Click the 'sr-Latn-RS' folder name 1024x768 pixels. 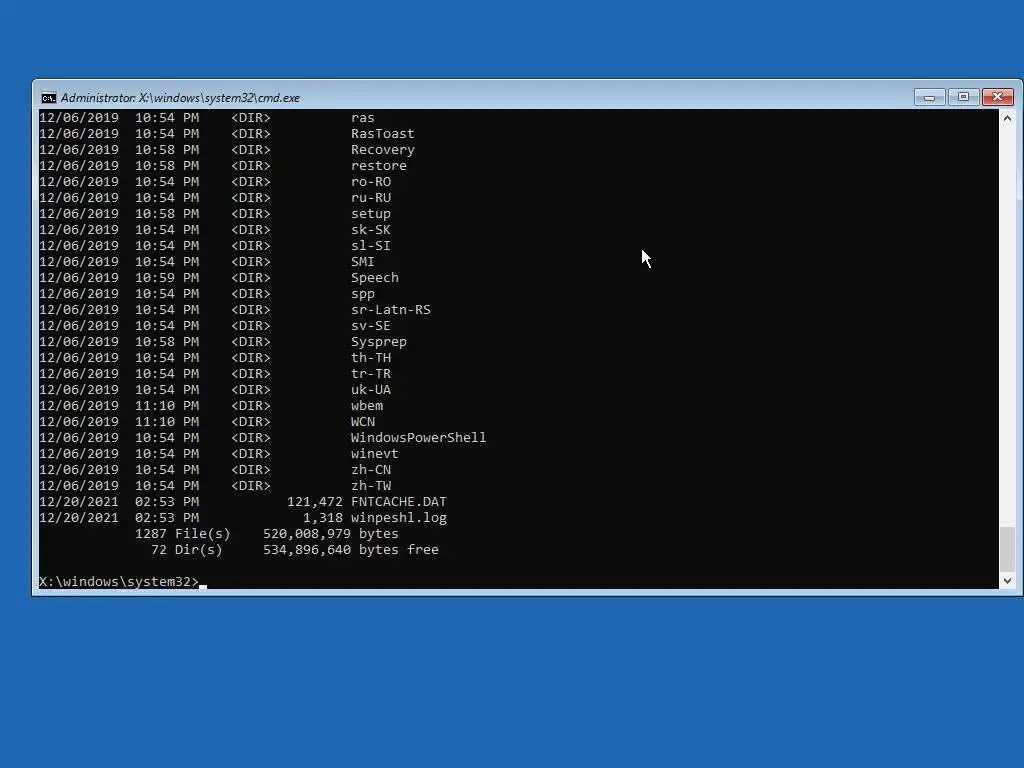point(391,310)
